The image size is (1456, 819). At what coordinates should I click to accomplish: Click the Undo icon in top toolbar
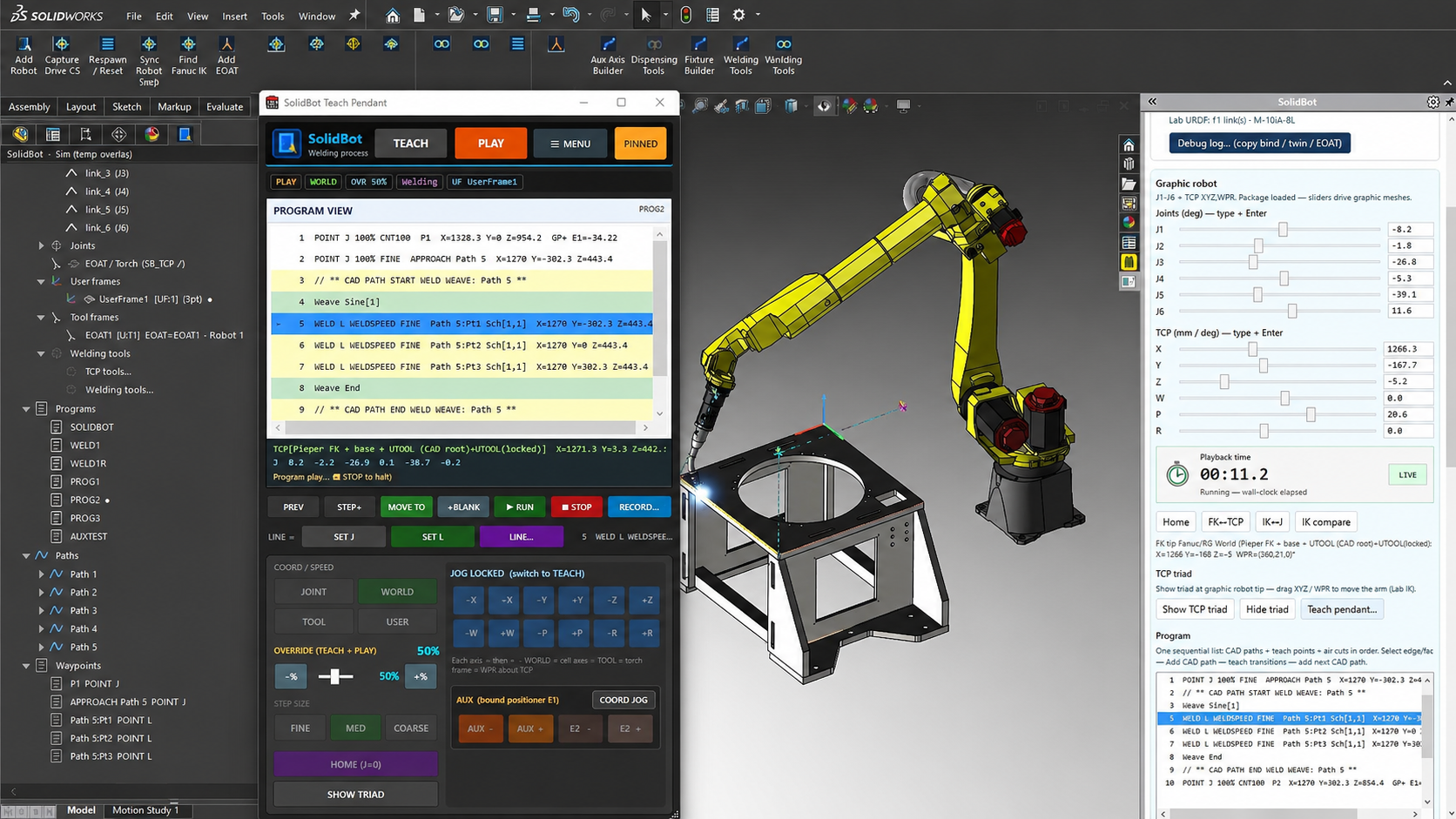click(x=570, y=15)
